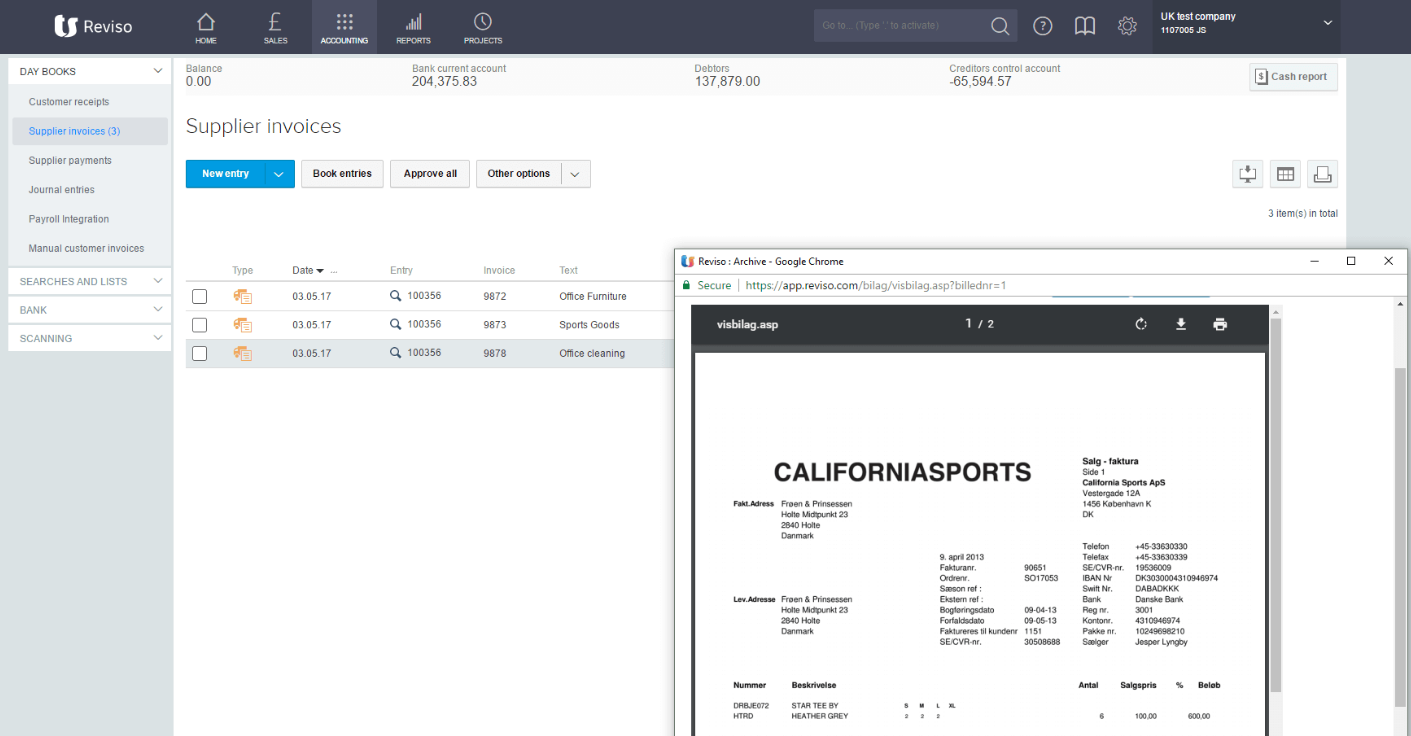The image size is (1411, 736).
Task: Click the table columns layout icon
Action: tap(1285, 174)
